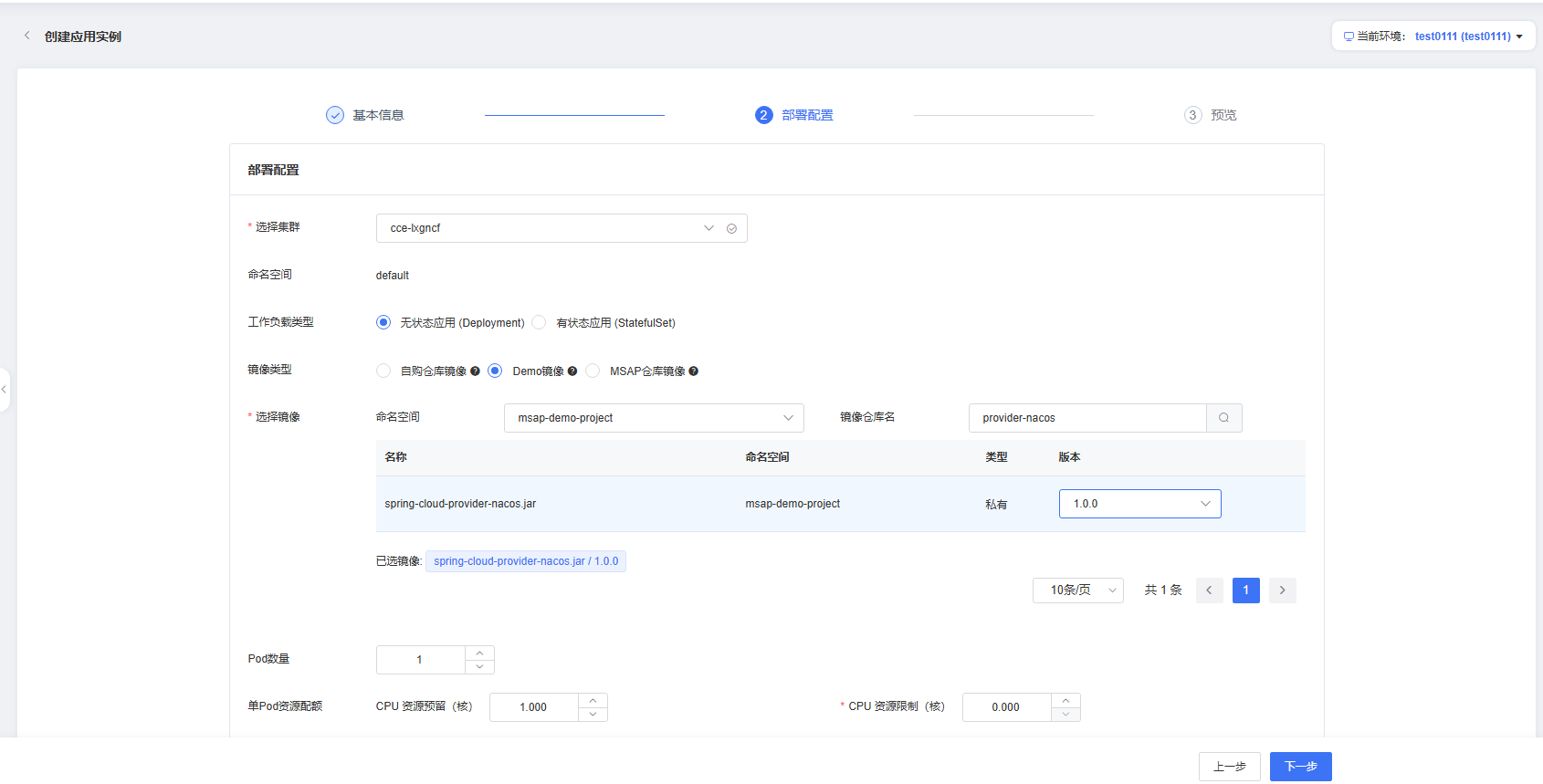Open the 10条/页 page size dropdown

[1078, 591]
